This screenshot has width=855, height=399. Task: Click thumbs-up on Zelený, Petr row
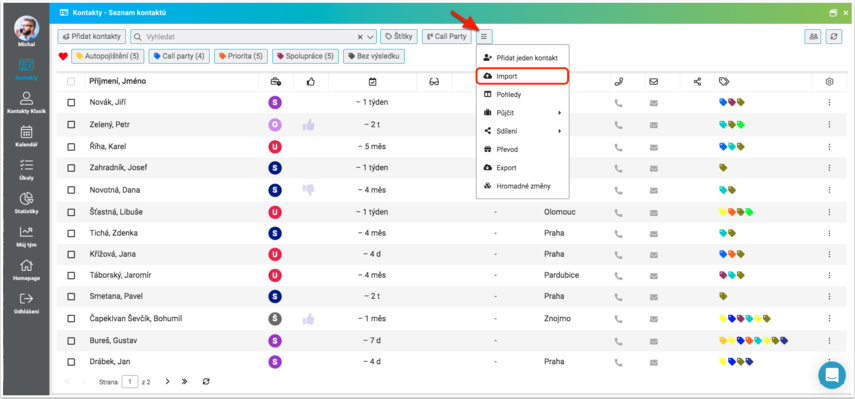pos(309,125)
